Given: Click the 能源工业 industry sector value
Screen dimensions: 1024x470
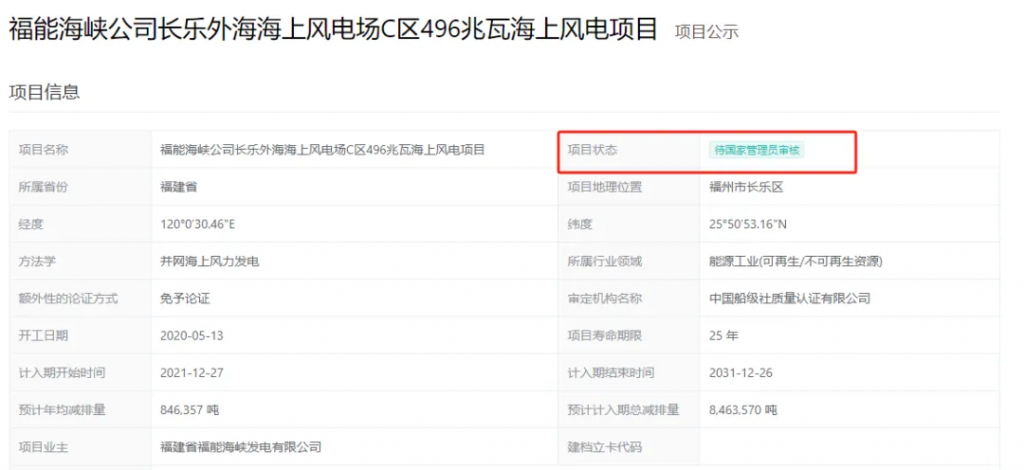Looking at the screenshot, I should [x=795, y=261].
